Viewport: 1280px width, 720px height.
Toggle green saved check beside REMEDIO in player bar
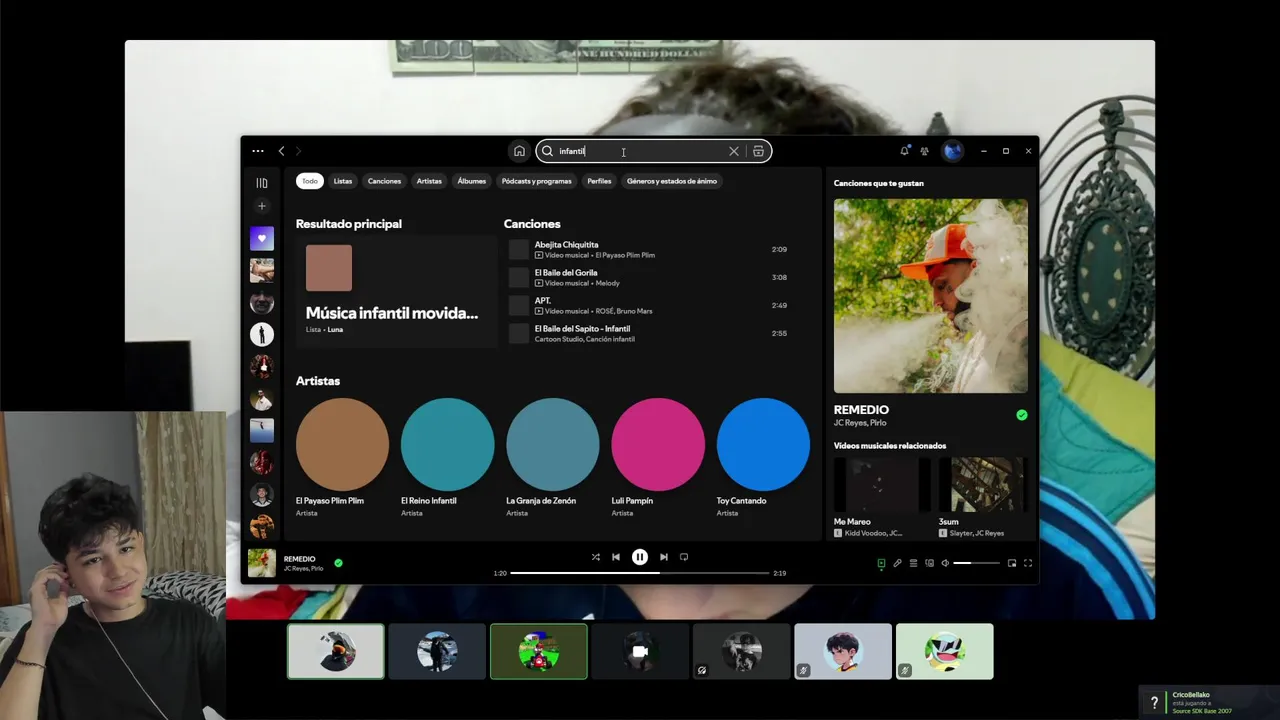click(338, 563)
